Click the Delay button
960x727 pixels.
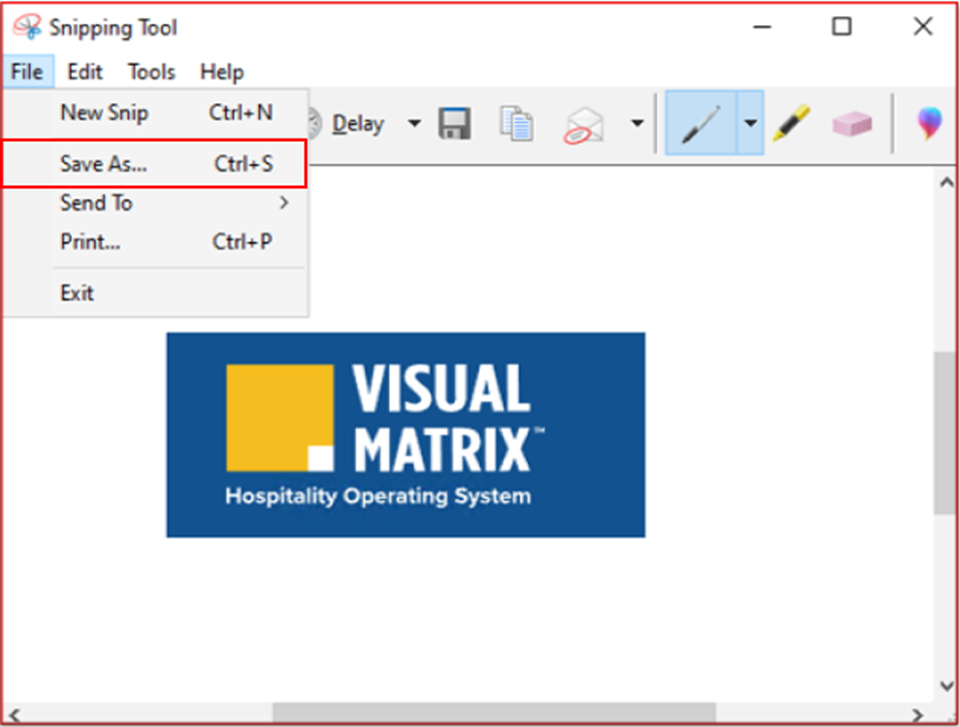(x=357, y=124)
